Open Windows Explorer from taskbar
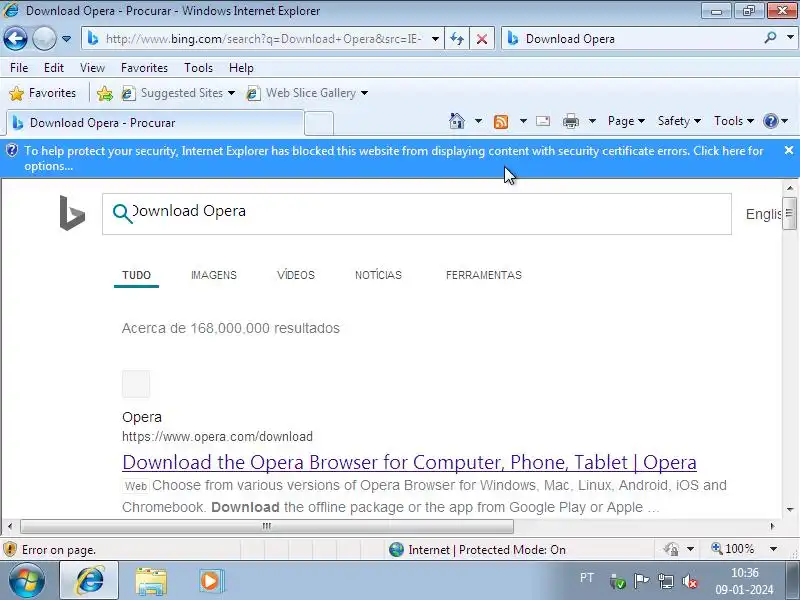 pyautogui.click(x=151, y=582)
